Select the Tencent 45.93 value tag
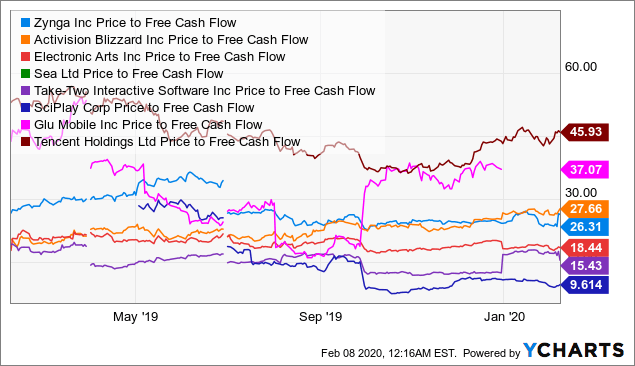 [585, 132]
